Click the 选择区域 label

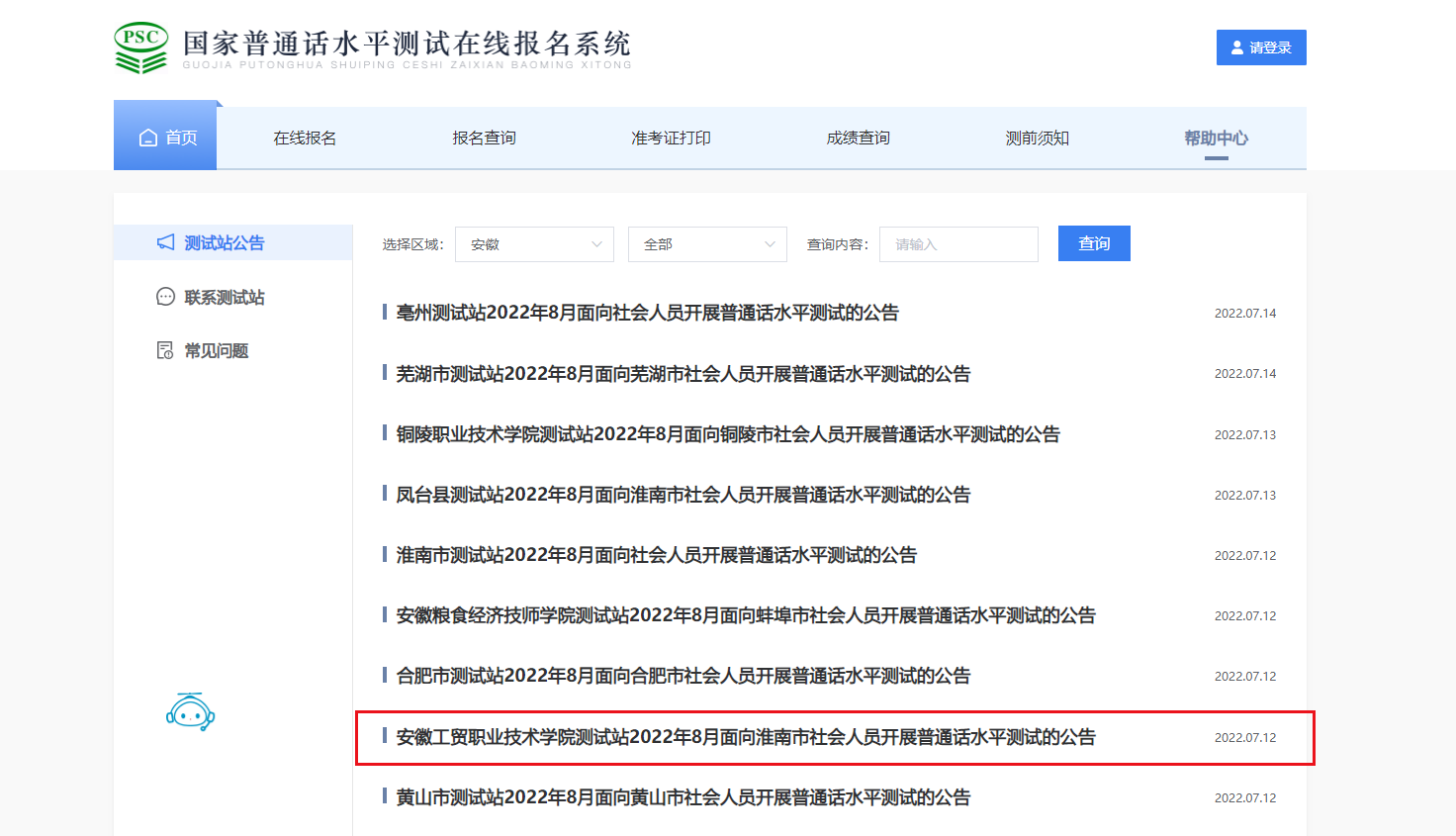[412, 244]
